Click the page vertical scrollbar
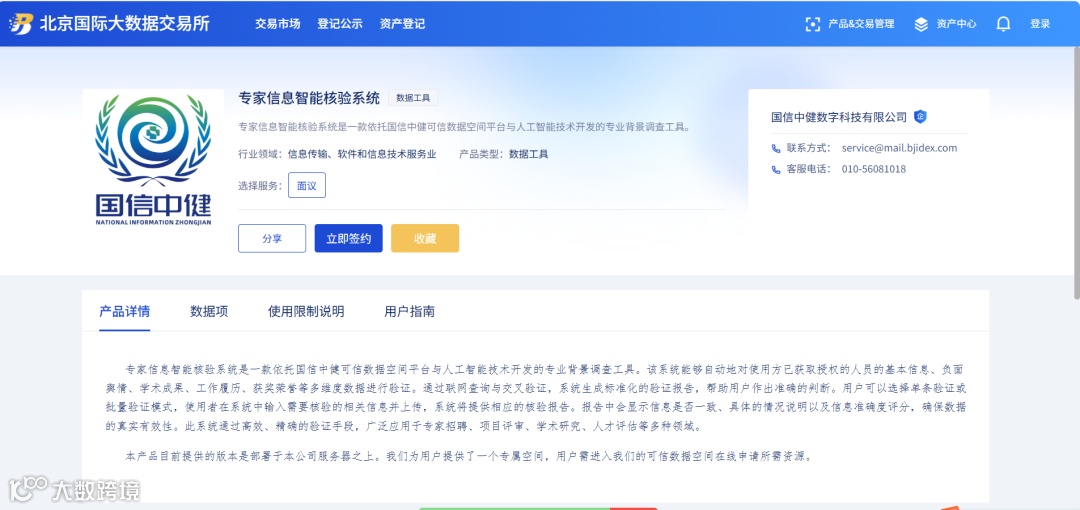The width and height of the screenshot is (1080, 510). [x=1076, y=172]
